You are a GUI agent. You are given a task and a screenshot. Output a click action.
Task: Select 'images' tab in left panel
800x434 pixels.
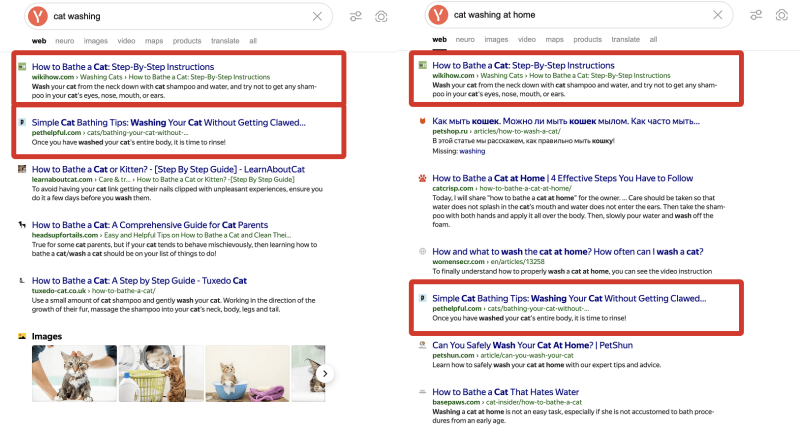(x=96, y=41)
